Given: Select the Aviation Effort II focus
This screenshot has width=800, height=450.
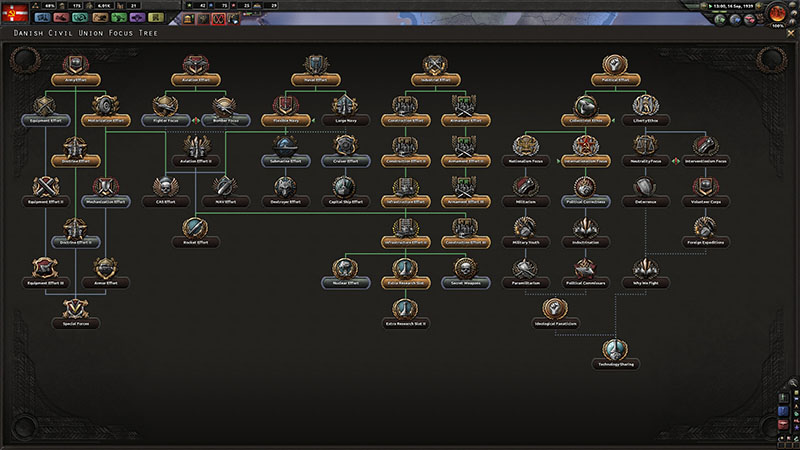Looking at the screenshot, I should click(196, 152).
